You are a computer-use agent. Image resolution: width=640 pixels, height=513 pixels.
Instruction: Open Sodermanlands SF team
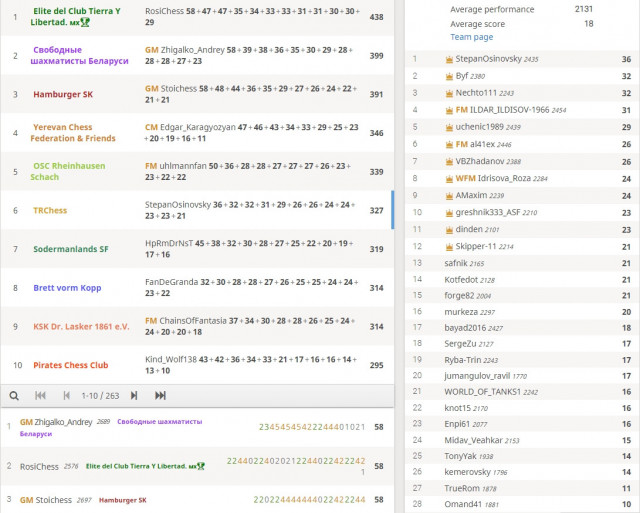71,249
